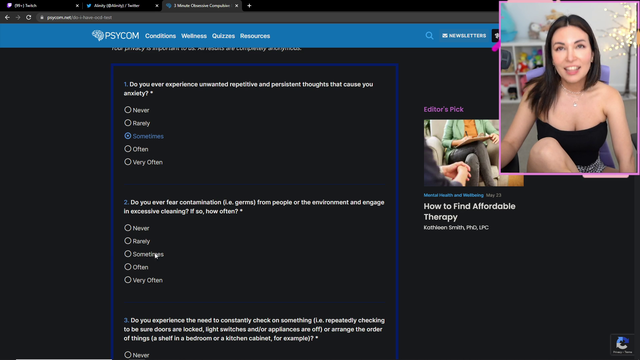
Task: Click the Mental Health and Wellbeing category link
Action: [x=453, y=195]
